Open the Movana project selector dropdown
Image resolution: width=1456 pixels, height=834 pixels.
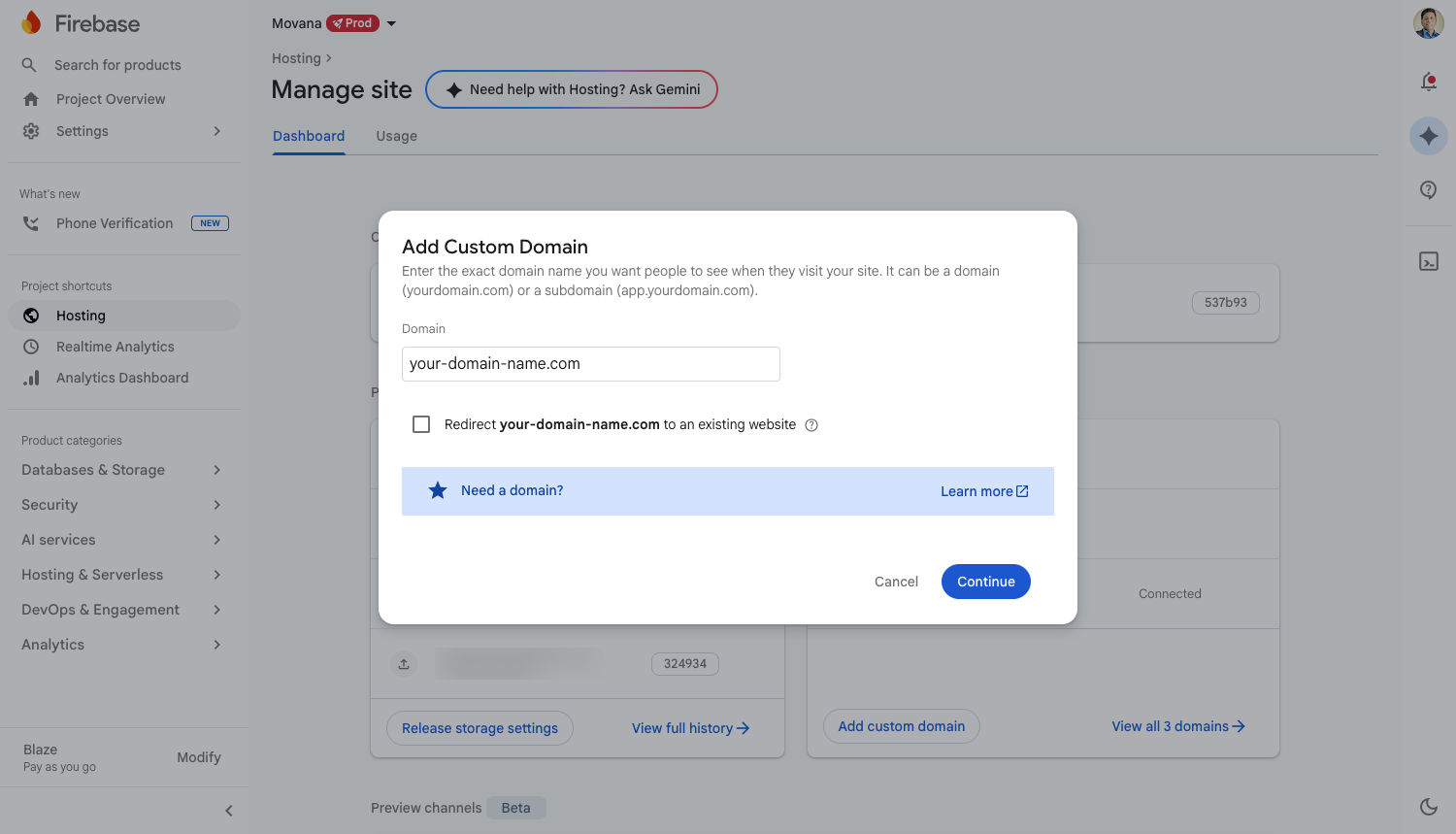[391, 23]
